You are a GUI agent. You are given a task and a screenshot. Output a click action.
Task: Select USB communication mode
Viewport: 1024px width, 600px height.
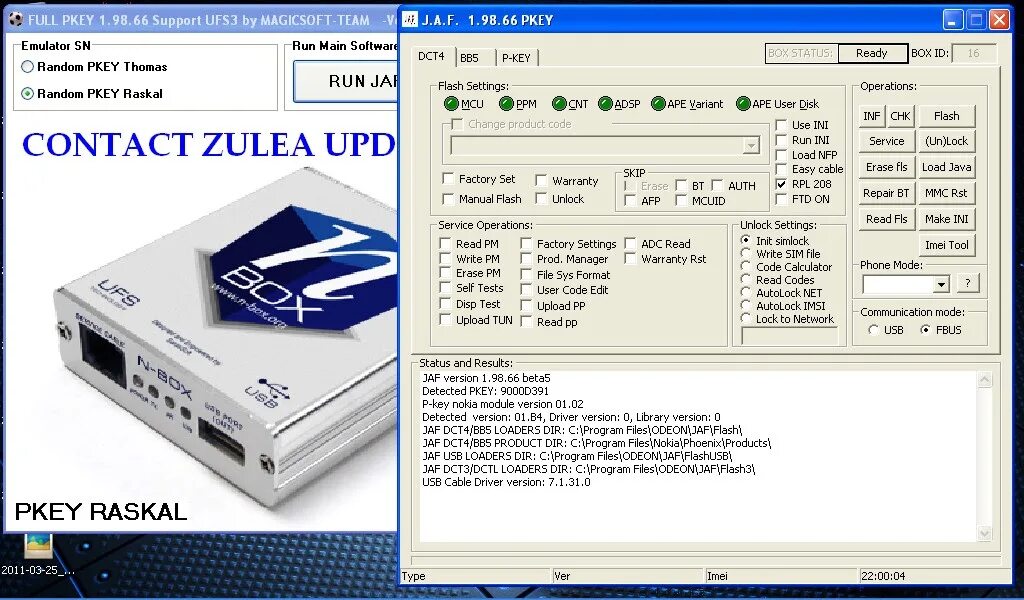pyautogui.click(x=873, y=330)
